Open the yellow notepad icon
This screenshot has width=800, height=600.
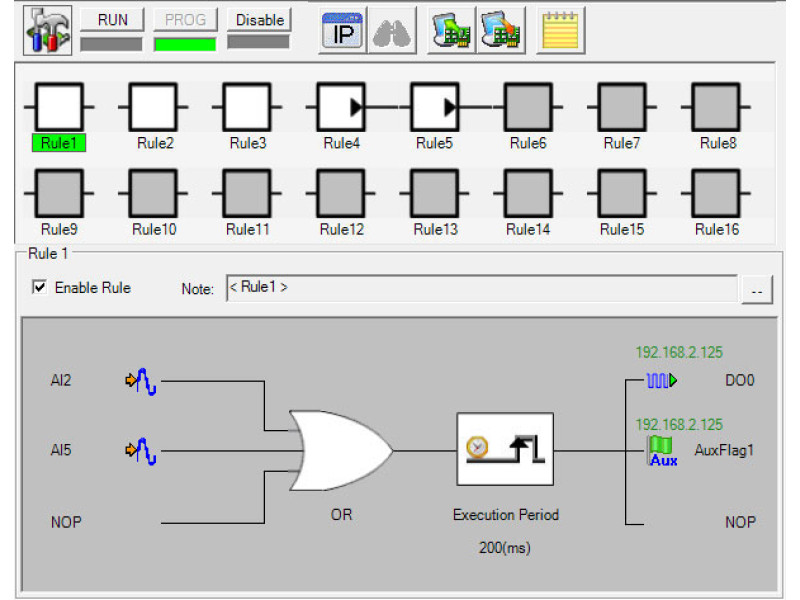click(x=561, y=31)
